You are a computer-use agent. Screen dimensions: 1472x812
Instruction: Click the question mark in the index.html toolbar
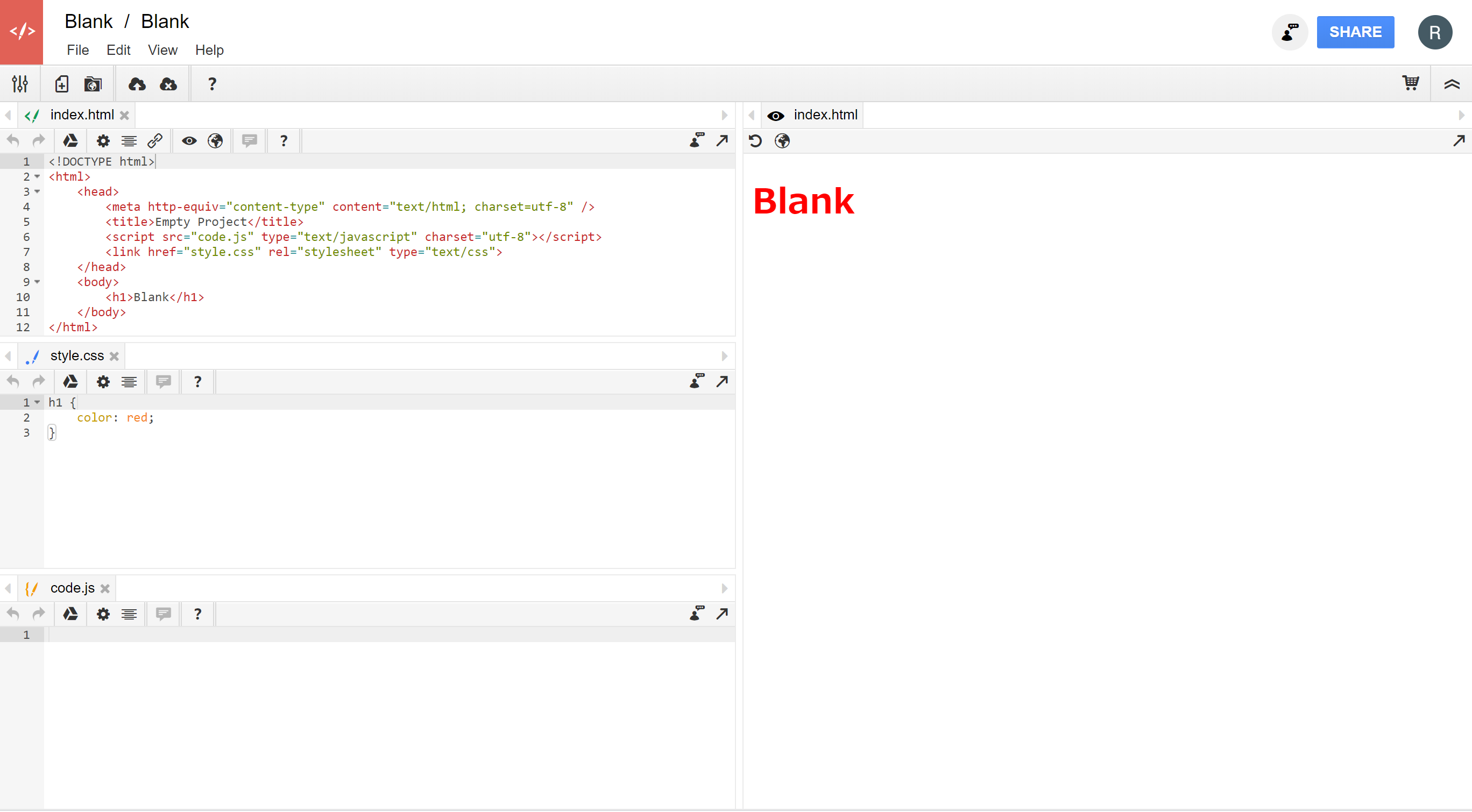coord(284,140)
